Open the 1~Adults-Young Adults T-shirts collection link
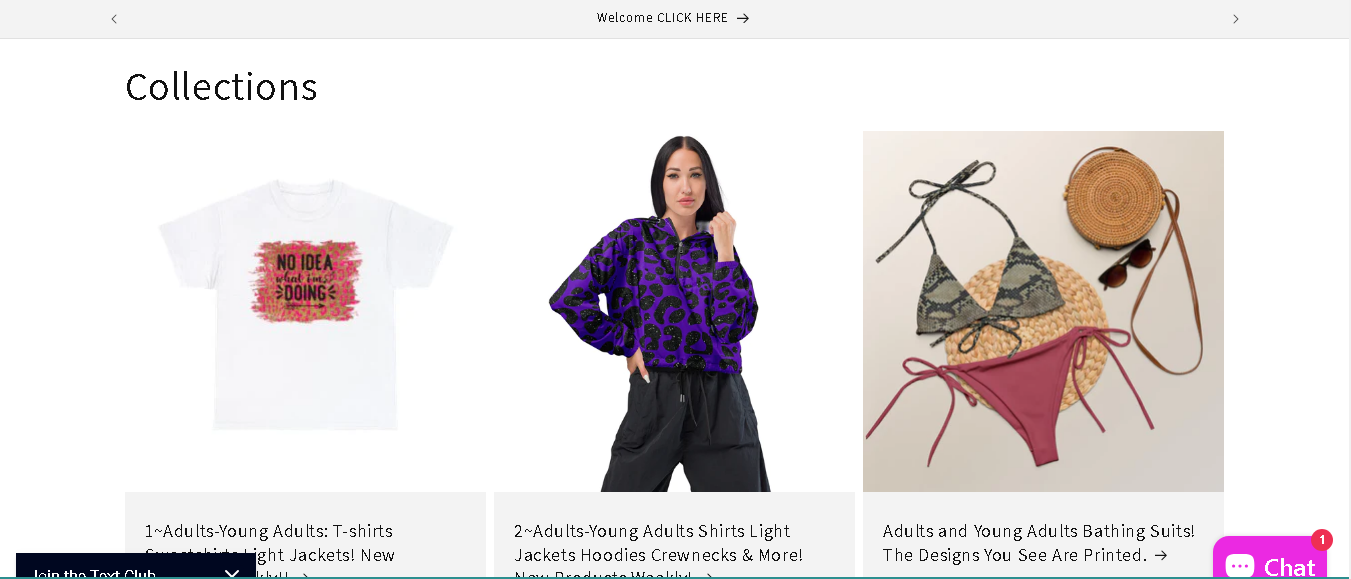 click(x=270, y=554)
